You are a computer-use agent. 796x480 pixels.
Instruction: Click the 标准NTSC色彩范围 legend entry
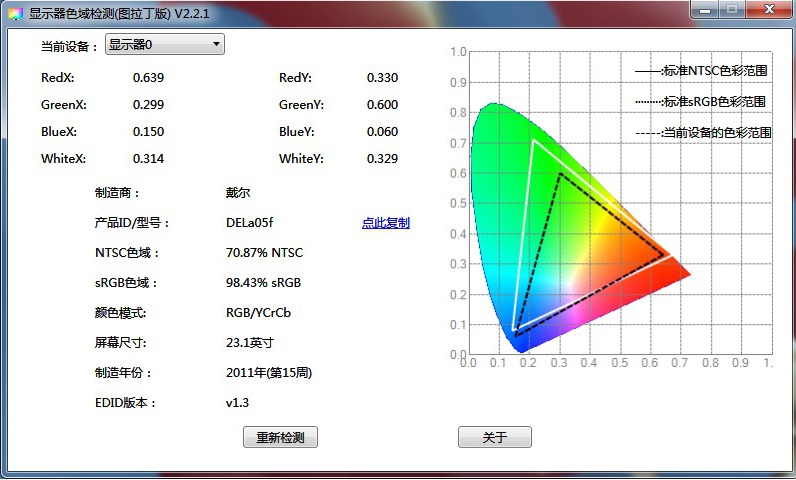pos(703,72)
